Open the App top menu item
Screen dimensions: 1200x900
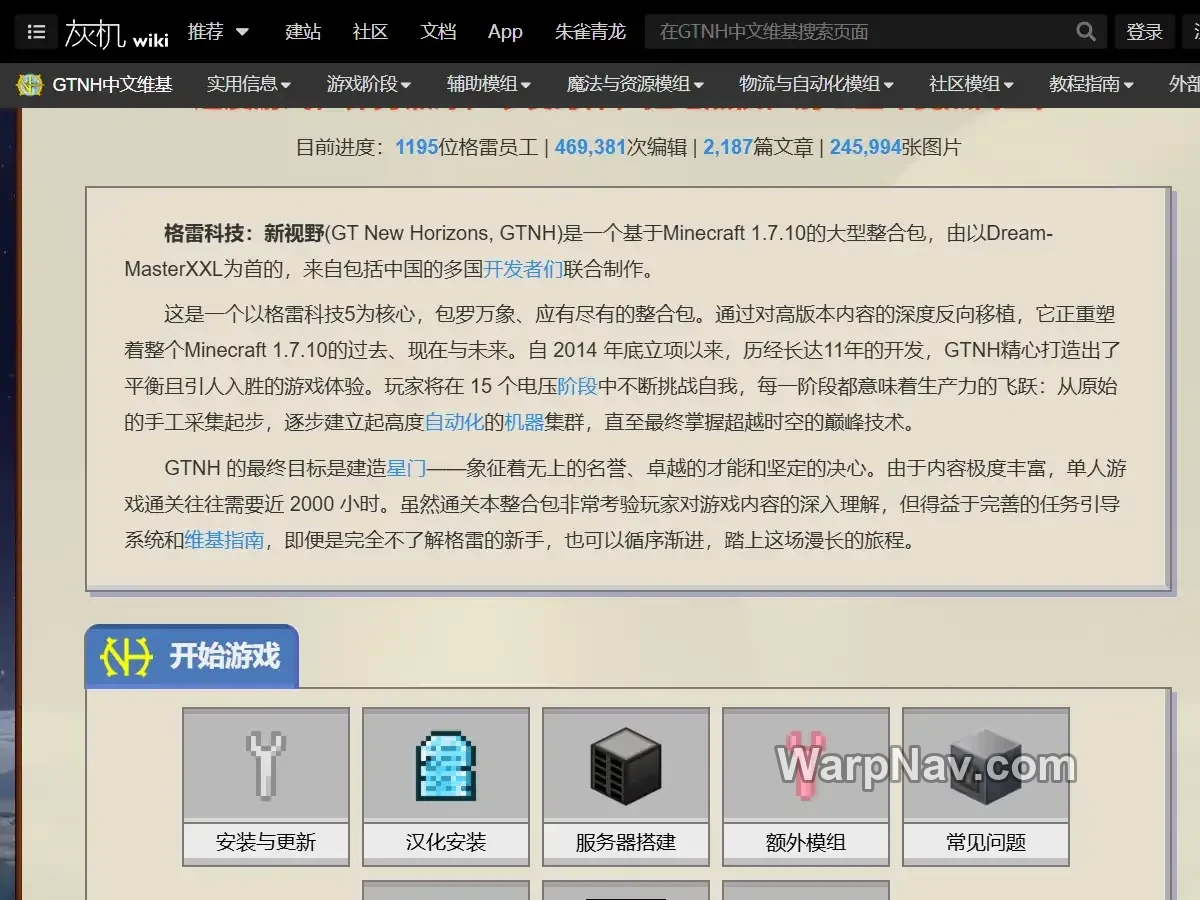[x=505, y=32]
